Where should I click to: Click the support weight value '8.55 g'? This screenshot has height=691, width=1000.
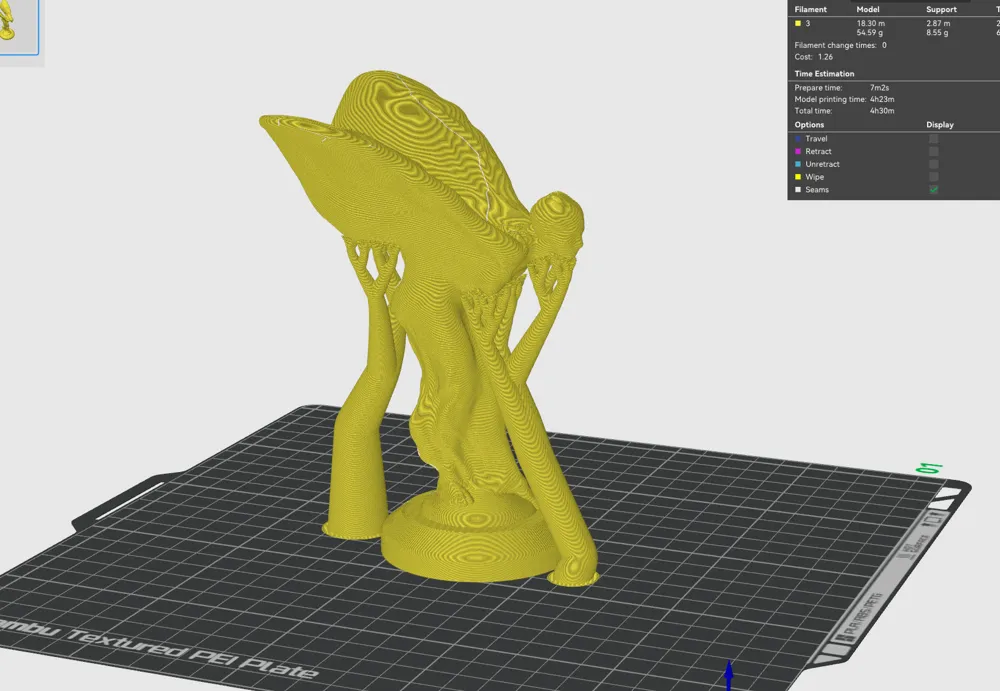[938, 33]
